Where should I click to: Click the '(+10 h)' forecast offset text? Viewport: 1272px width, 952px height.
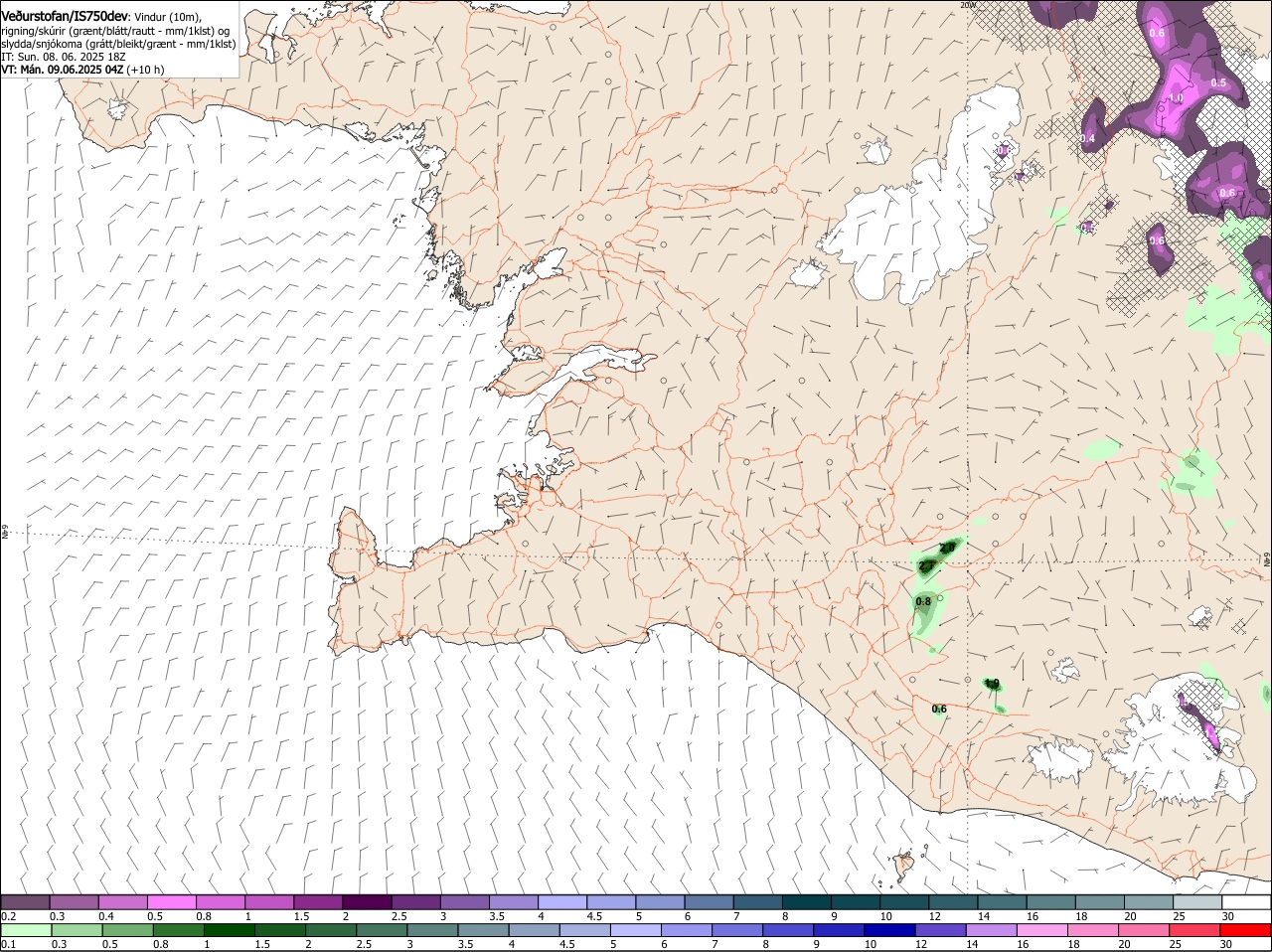147,70
